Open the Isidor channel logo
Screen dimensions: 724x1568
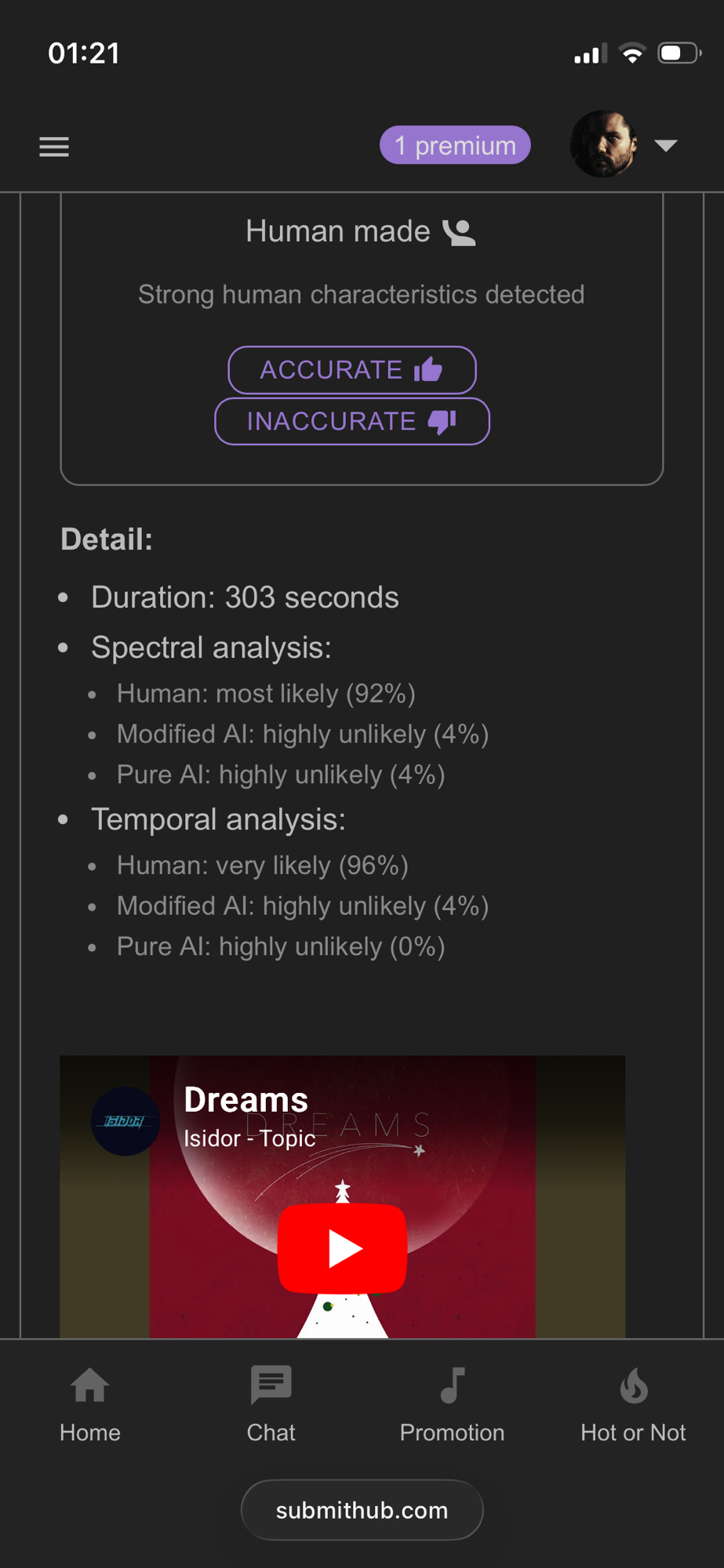coord(126,1121)
